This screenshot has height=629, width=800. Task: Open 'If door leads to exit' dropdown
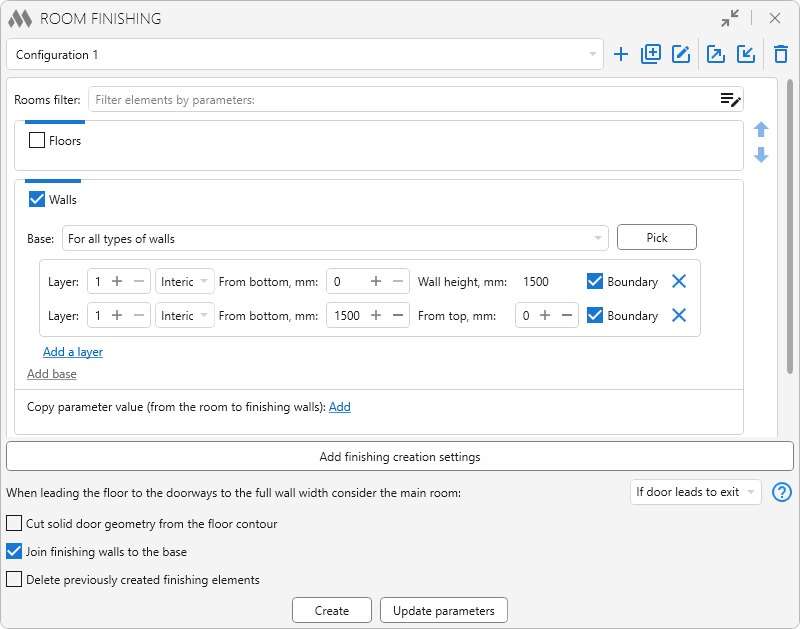coord(696,492)
